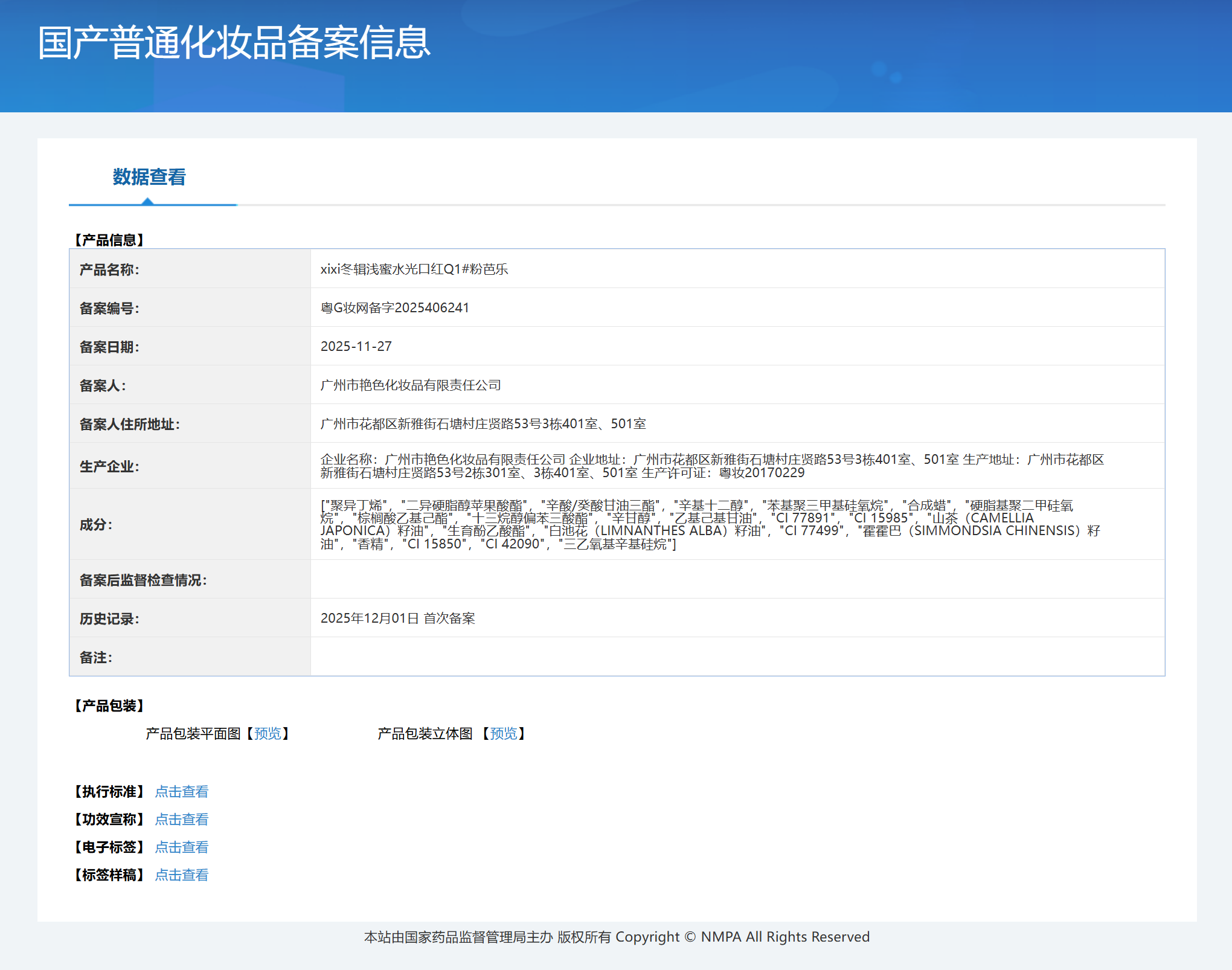The image size is (1232, 970).
Task: Click the empty 备注 value cell
Action: coord(737,657)
